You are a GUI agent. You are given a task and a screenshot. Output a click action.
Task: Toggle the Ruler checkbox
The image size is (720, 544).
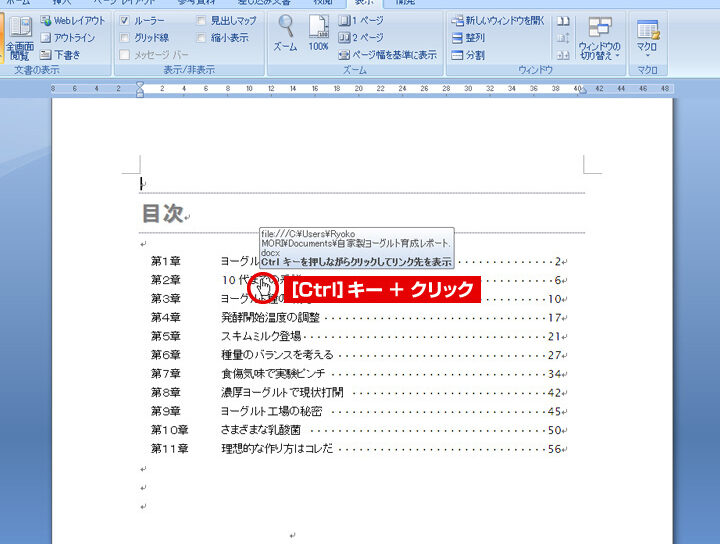click(x=124, y=20)
